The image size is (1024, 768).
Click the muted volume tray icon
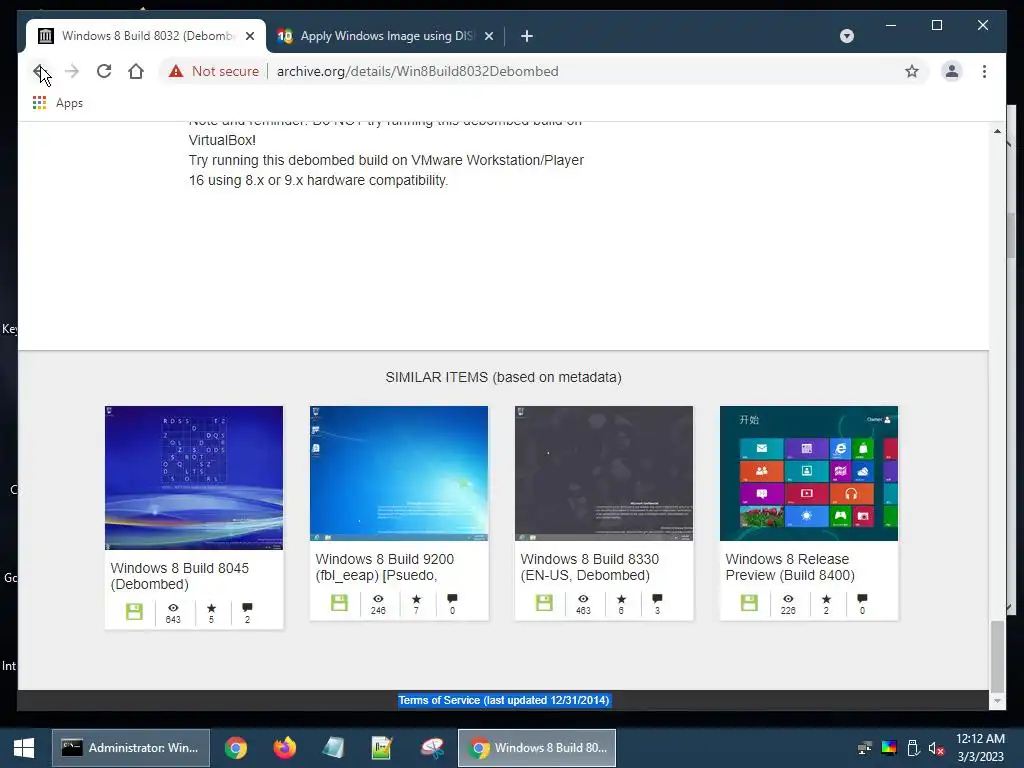pyautogui.click(x=936, y=748)
